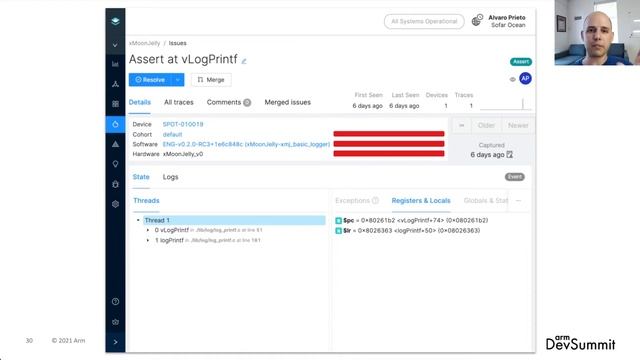Click the Resolve button
The width and height of the screenshot is (640, 360).
(150, 80)
